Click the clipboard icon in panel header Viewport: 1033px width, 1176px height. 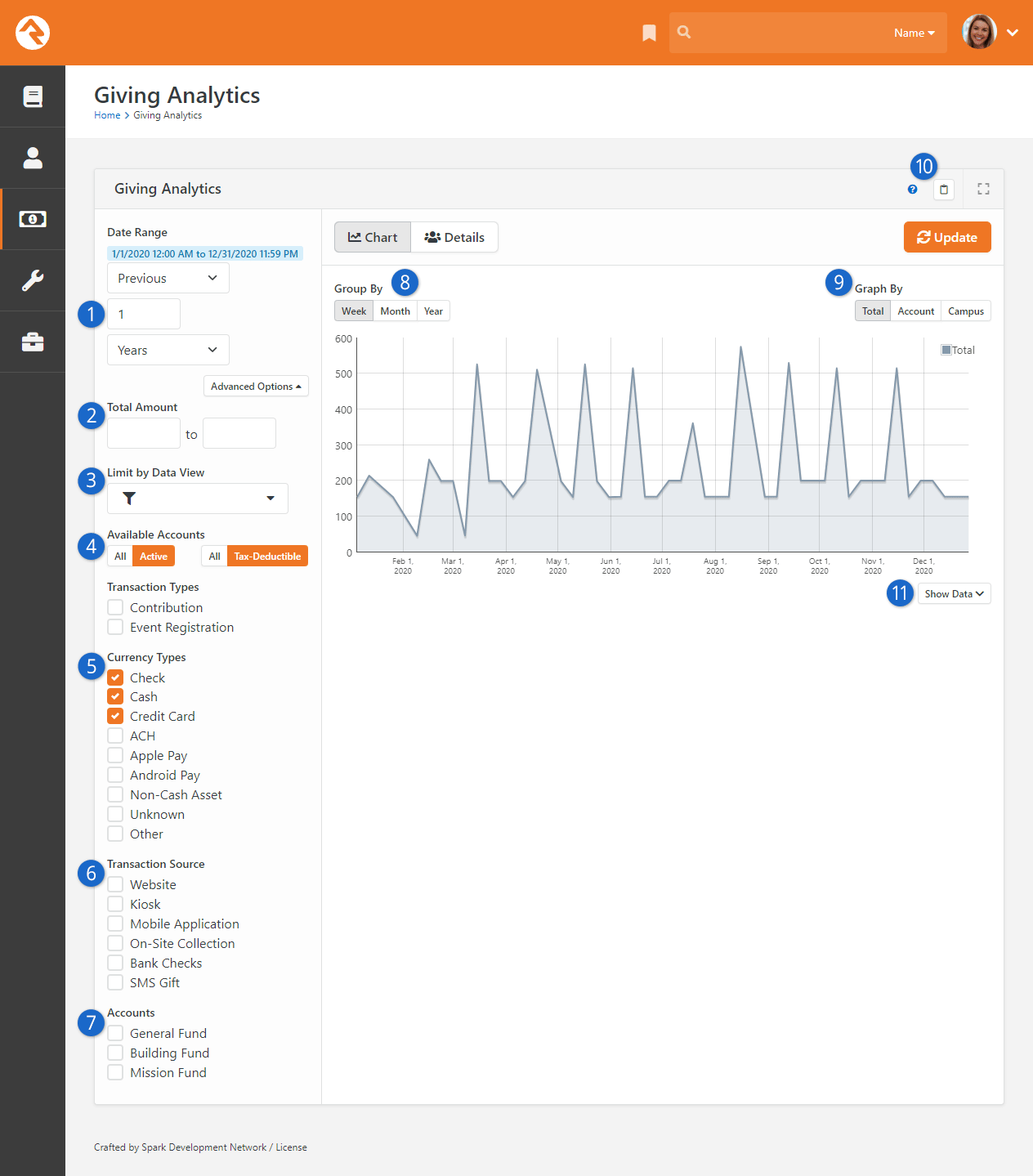click(944, 190)
